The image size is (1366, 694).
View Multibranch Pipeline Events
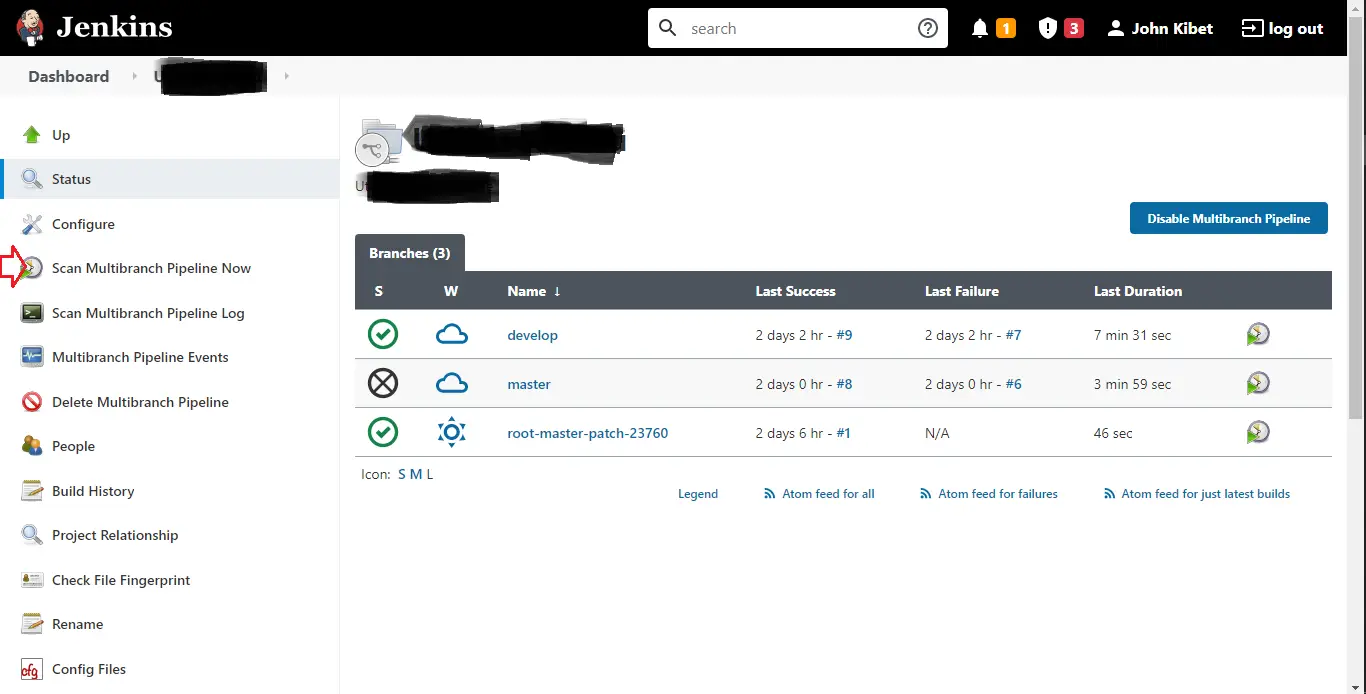tap(140, 356)
